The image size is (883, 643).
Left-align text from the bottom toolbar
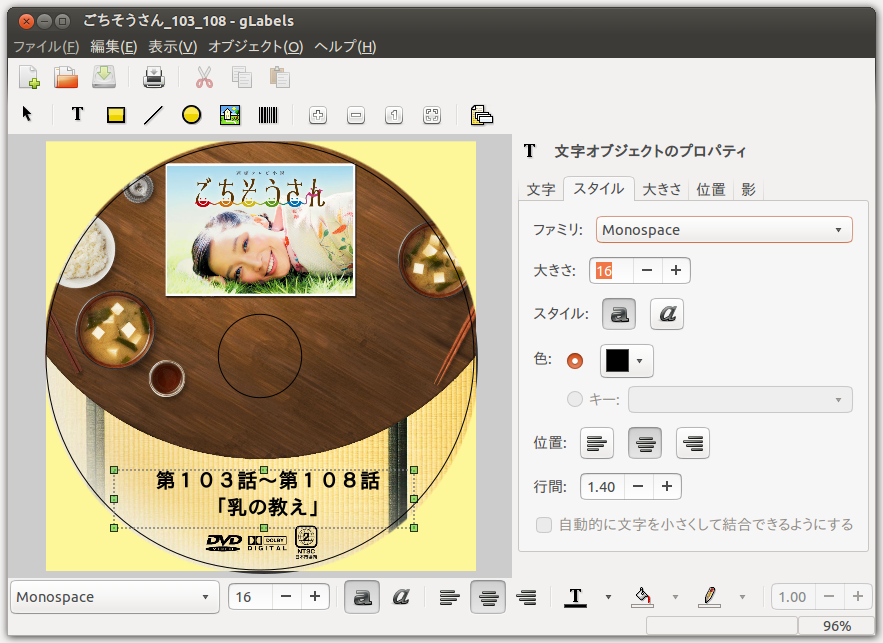pyautogui.click(x=449, y=597)
